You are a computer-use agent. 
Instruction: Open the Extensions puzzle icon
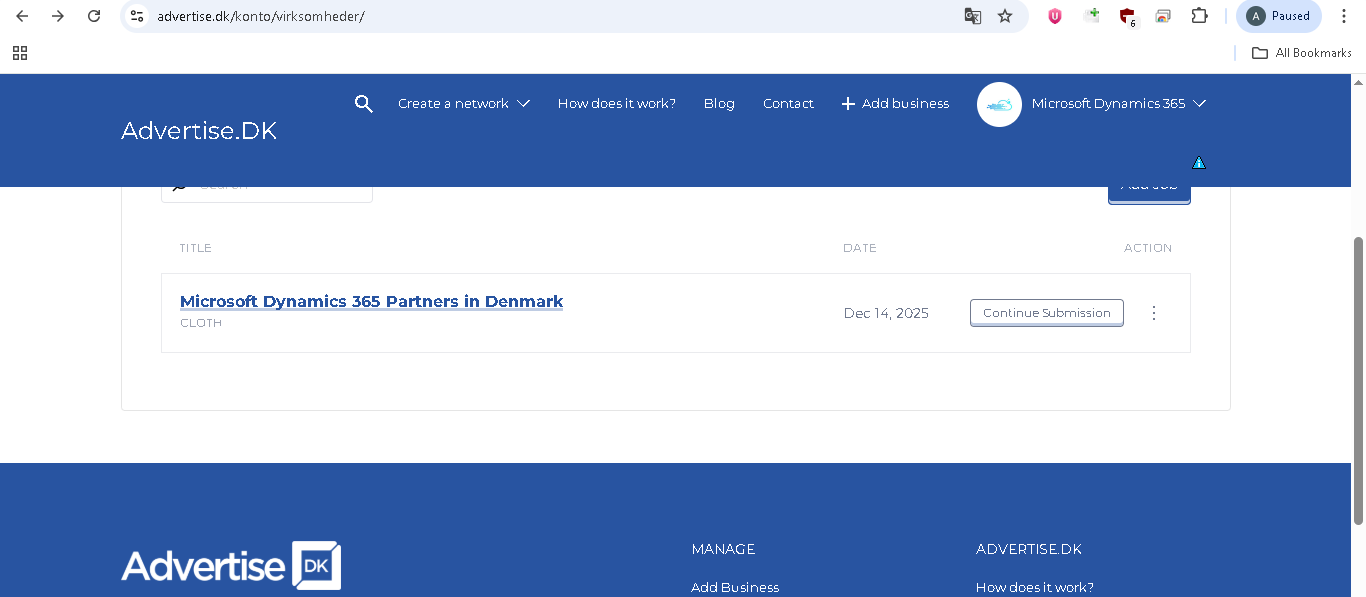1199,16
